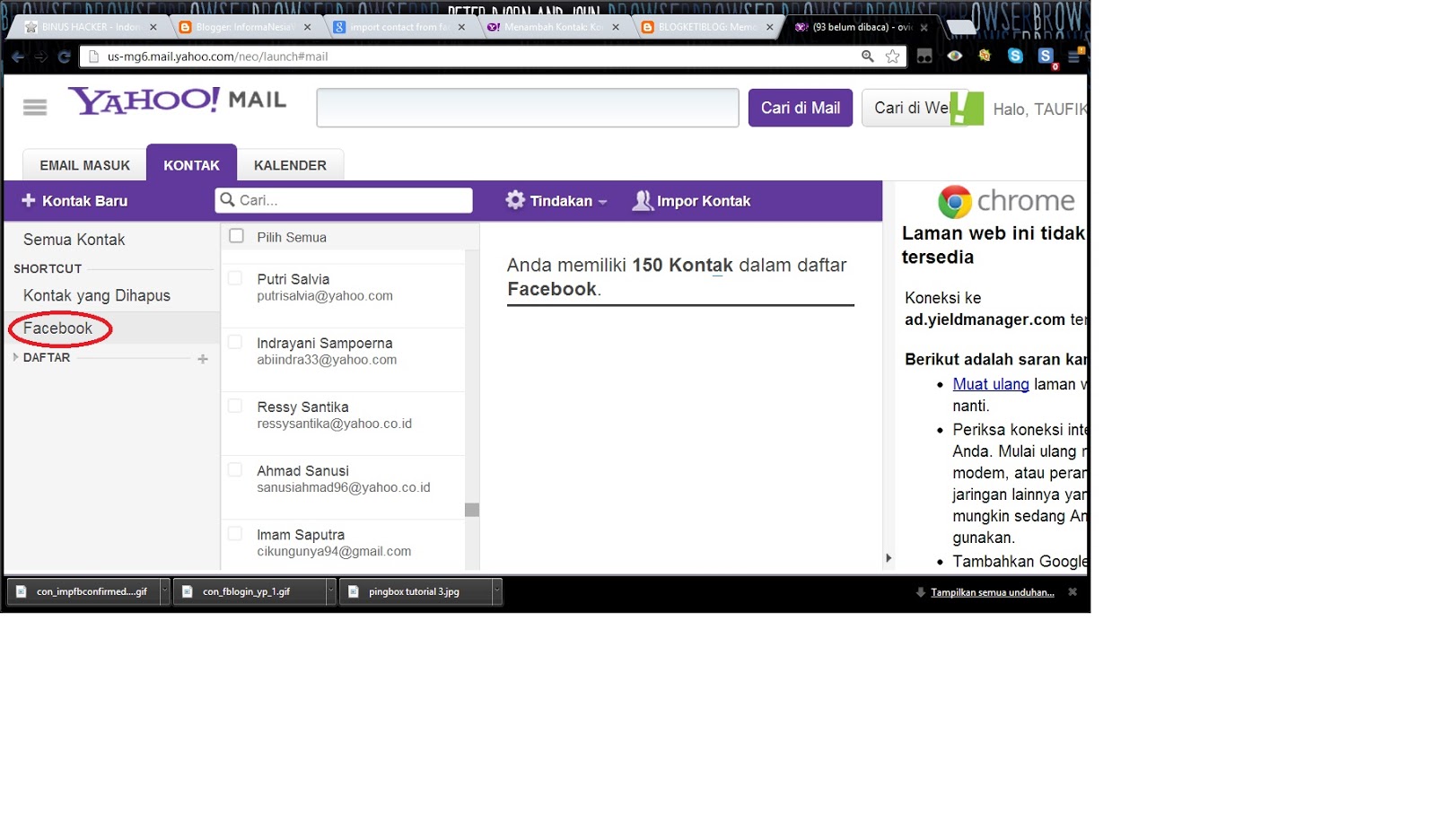Click the Chrome logo in the side panel

[955, 202]
